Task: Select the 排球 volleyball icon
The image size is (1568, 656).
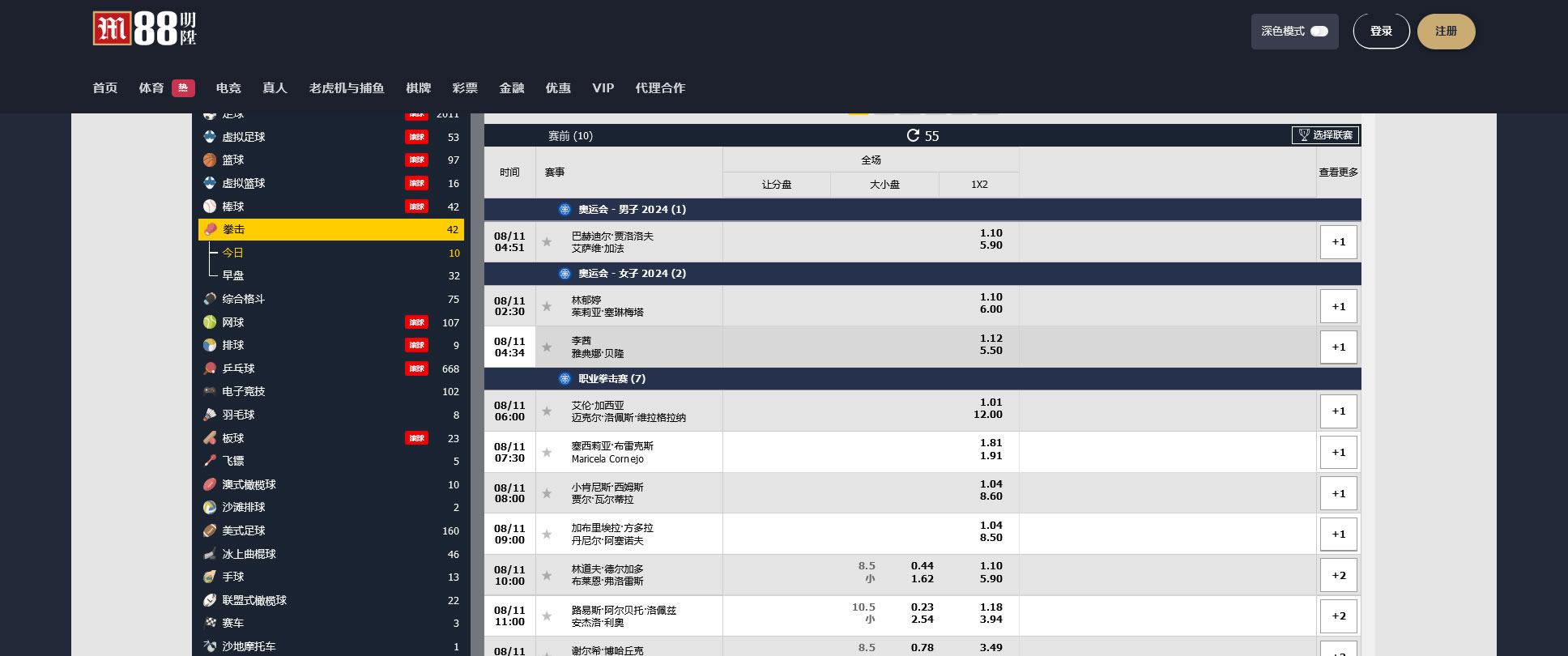Action: [210, 345]
